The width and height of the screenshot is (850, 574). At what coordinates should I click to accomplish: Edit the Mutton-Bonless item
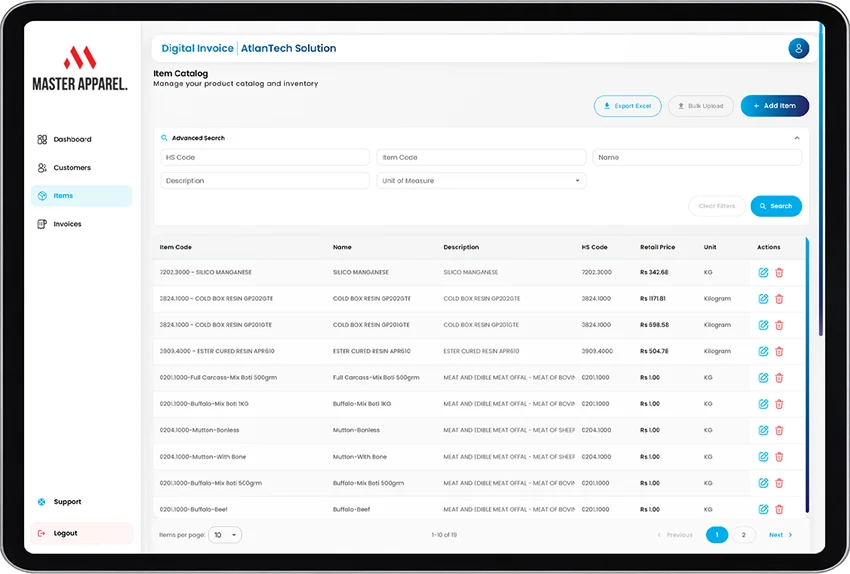click(x=763, y=430)
